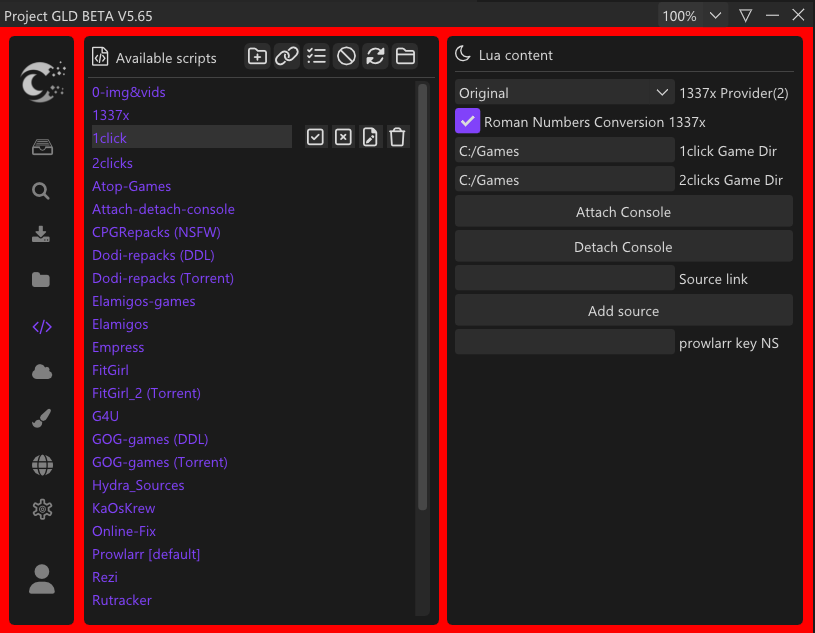Select the KaOsKrew script
Image resolution: width=815 pixels, height=633 pixels.
coord(123,508)
